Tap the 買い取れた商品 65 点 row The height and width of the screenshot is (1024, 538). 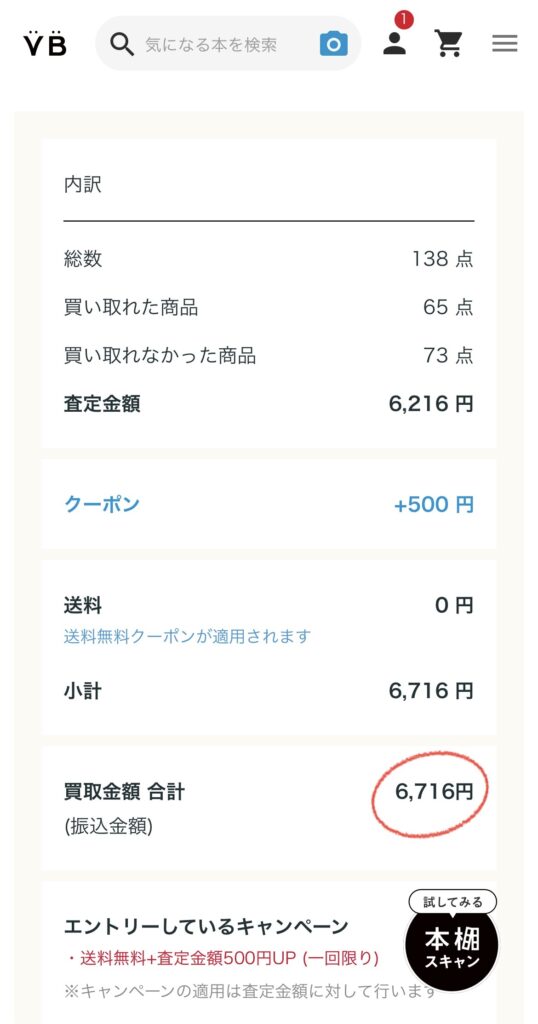point(268,307)
